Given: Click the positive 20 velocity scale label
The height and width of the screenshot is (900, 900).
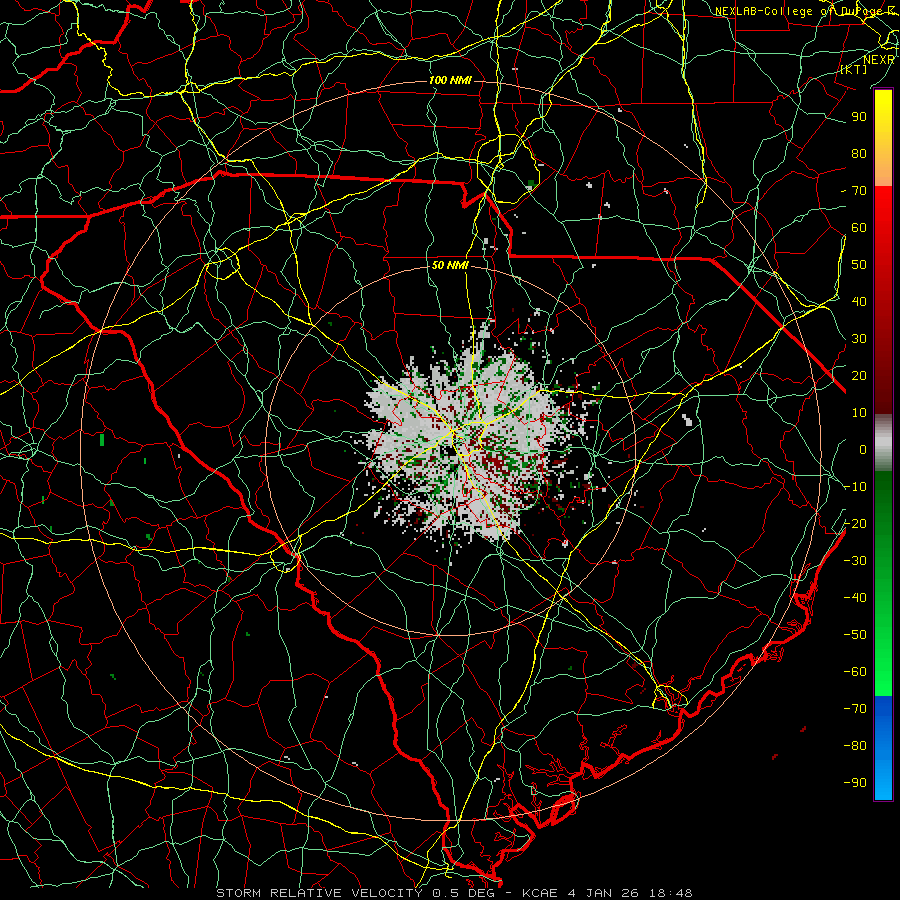Looking at the screenshot, I should click(859, 375).
